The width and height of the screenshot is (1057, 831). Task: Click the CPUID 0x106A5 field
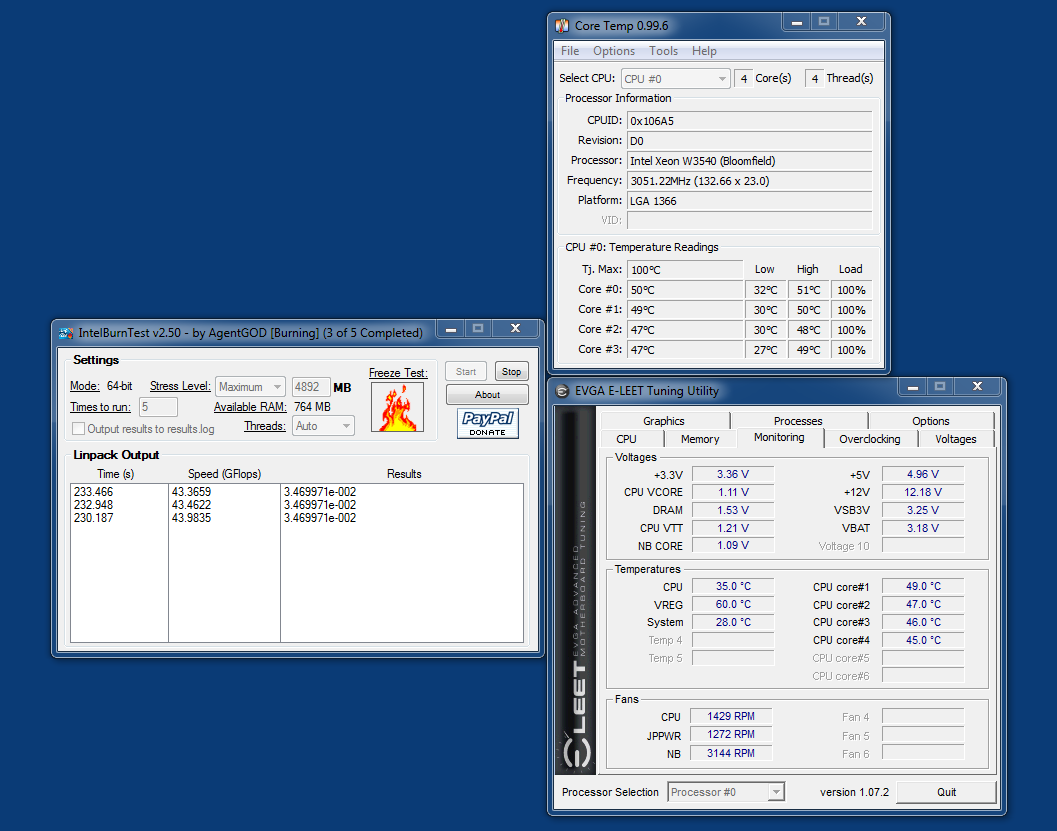(x=750, y=121)
